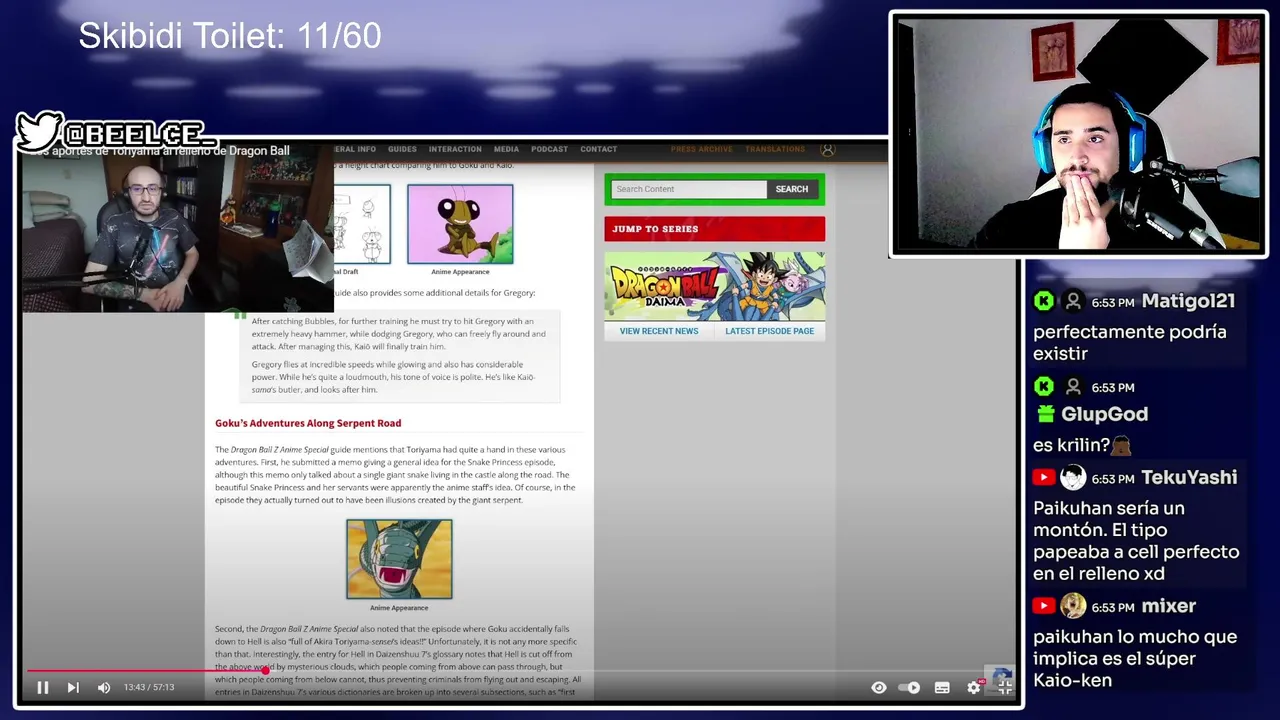Click the Search Content input field
The height and width of the screenshot is (720, 1280).
click(688, 189)
